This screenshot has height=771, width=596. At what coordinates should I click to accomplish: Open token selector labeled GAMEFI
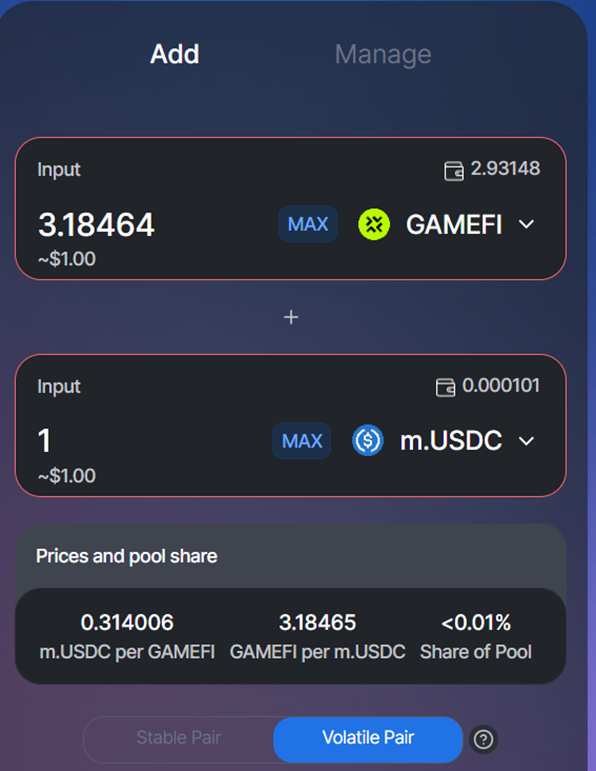coord(446,224)
